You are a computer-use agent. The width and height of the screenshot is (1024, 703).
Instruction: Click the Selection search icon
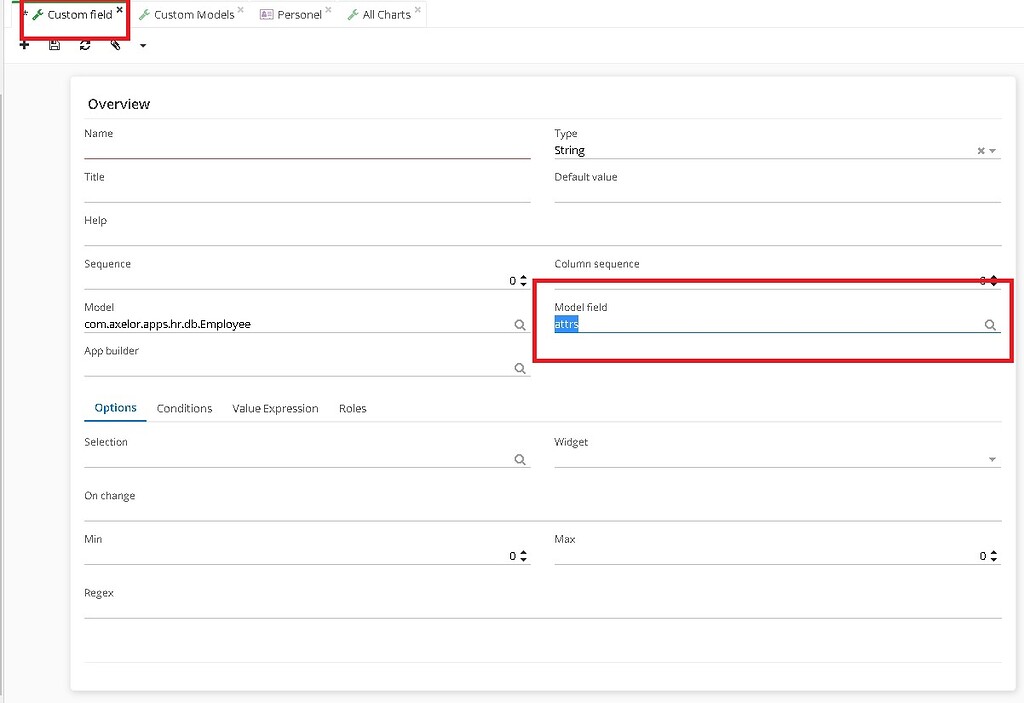click(520, 460)
